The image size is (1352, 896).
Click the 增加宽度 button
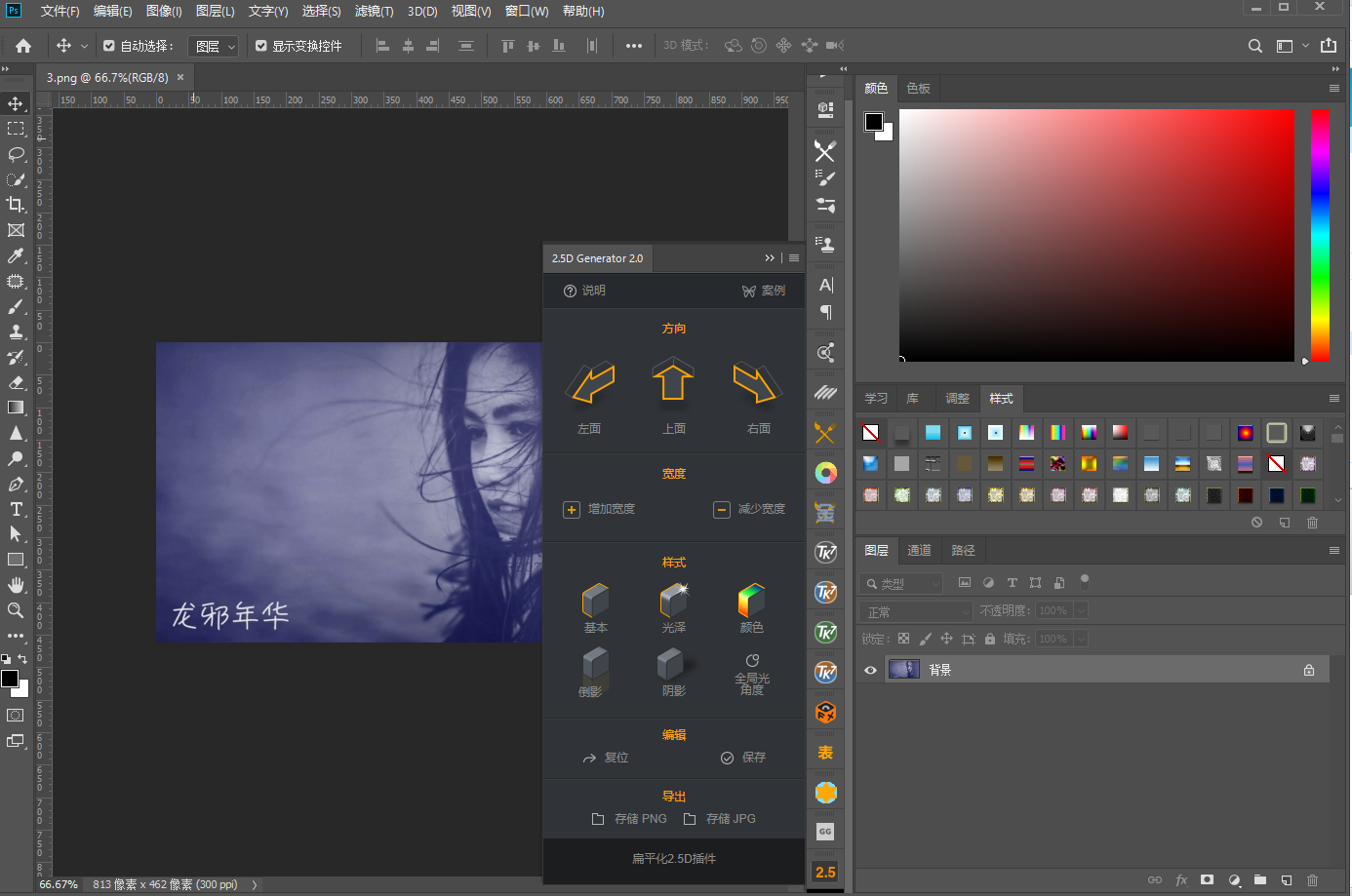click(x=599, y=509)
